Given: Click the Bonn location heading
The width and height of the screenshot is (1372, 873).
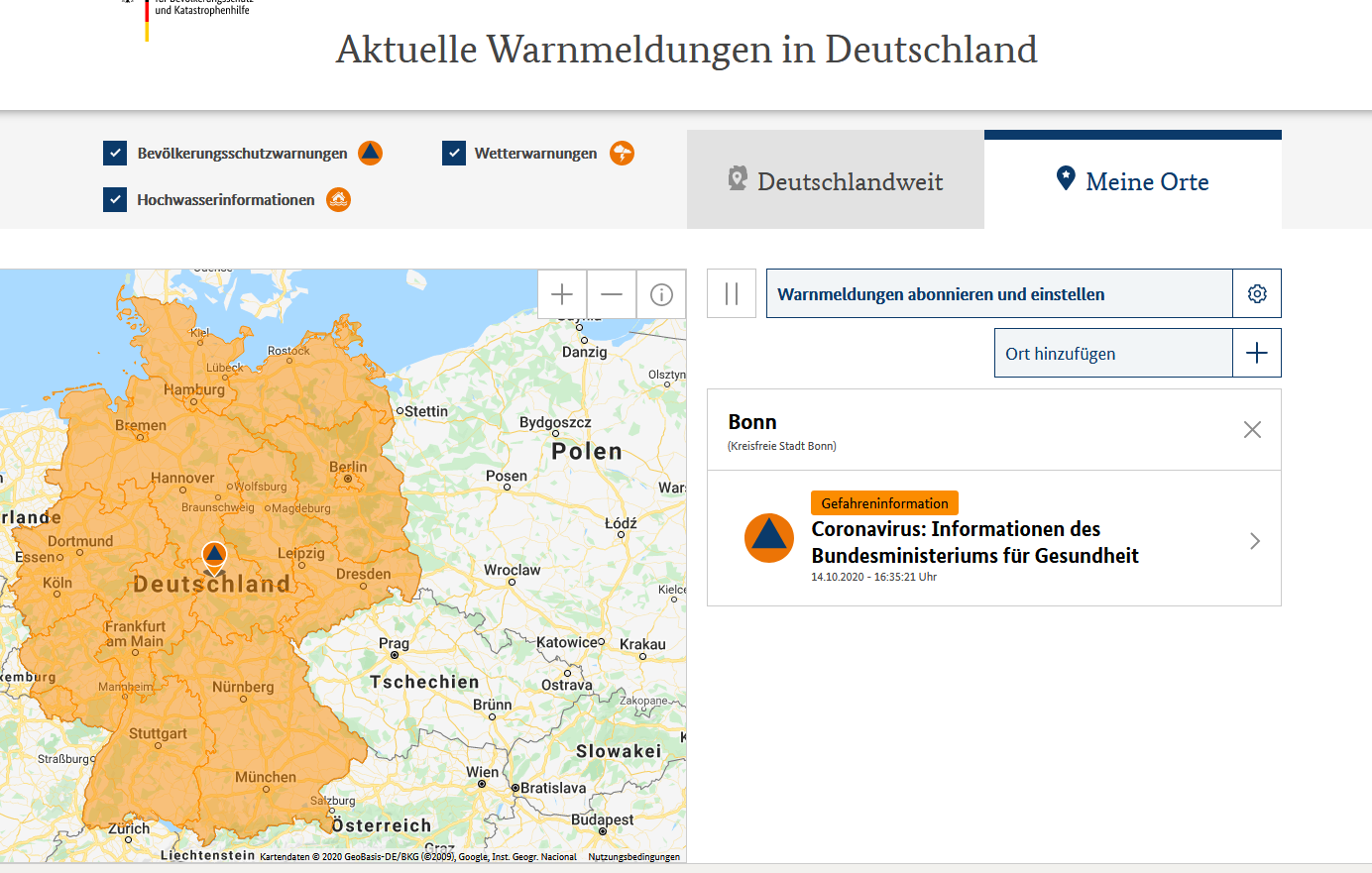Looking at the screenshot, I should (752, 422).
